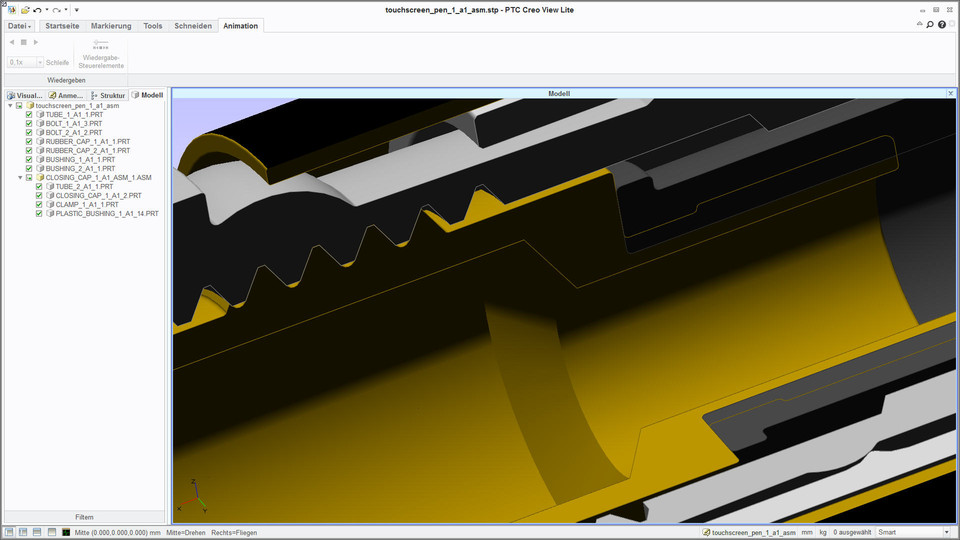Toggle the touchscreen_pen_1_a1_asm root checkbox
This screenshot has width=960, height=540.
click(19, 105)
